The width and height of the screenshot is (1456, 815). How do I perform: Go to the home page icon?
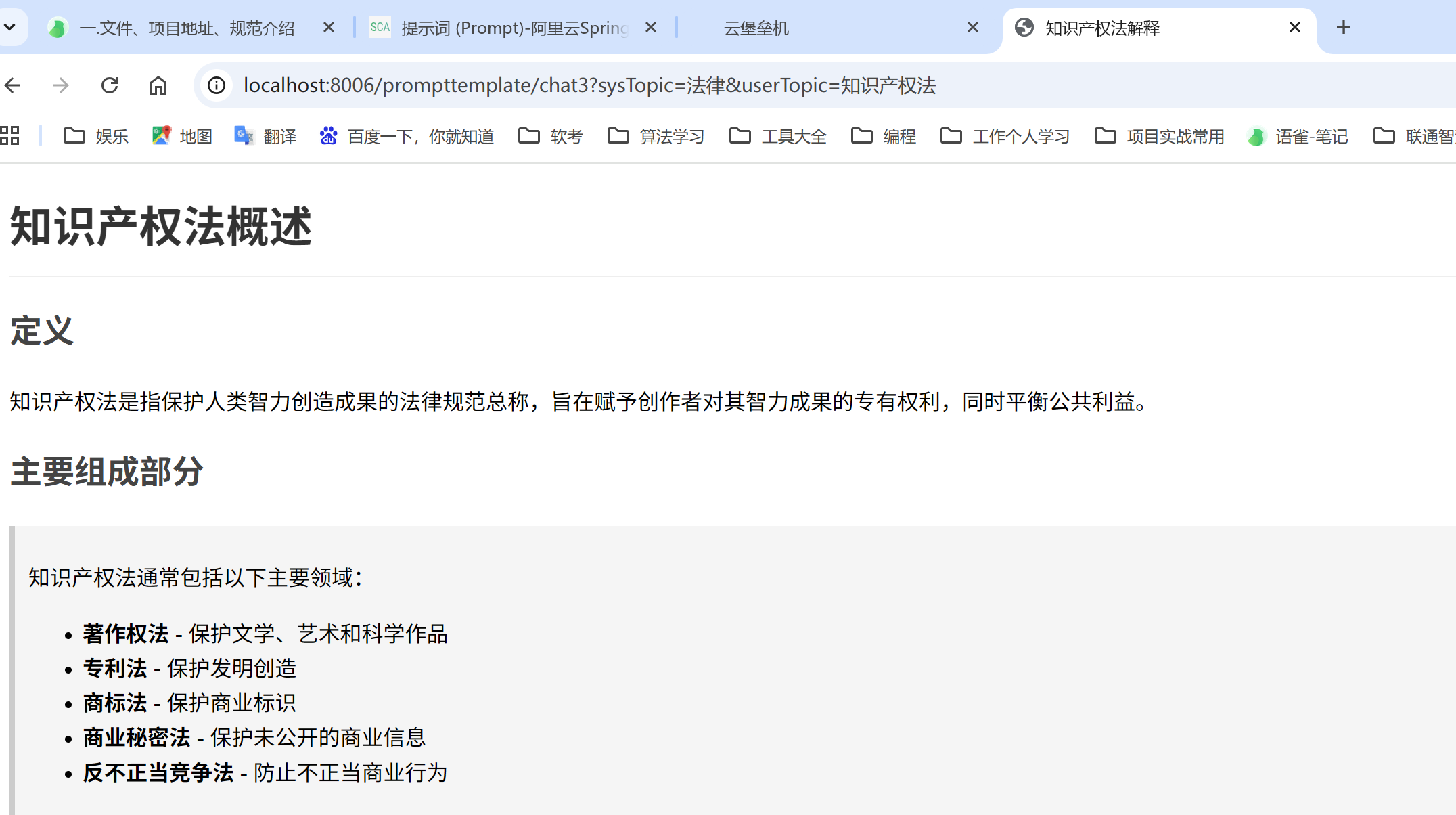tap(158, 85)
